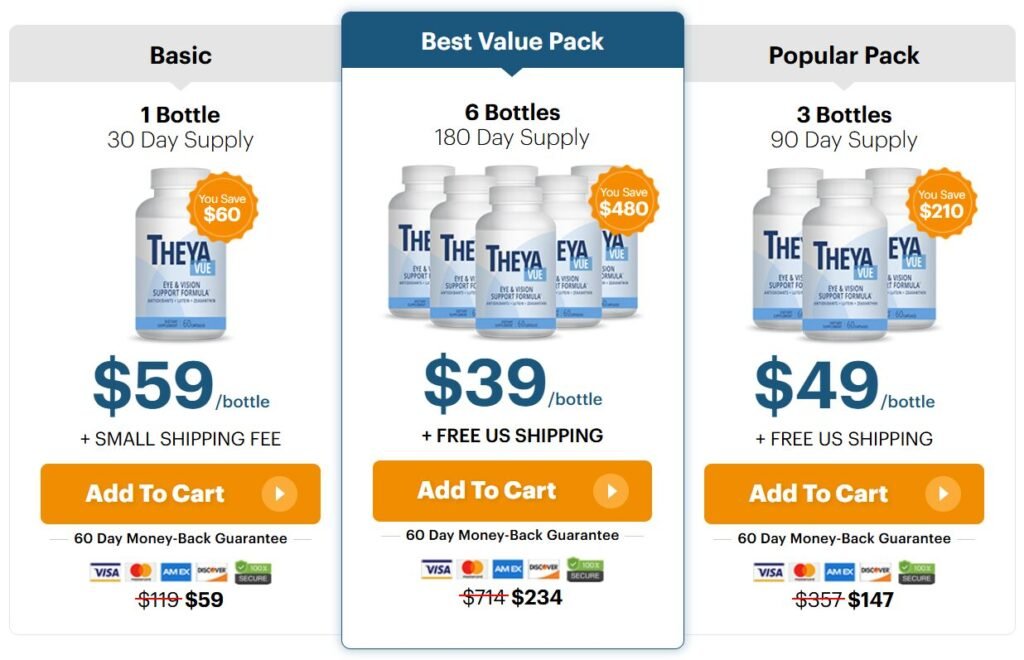Select the Basic pack header

pos(181,56)
